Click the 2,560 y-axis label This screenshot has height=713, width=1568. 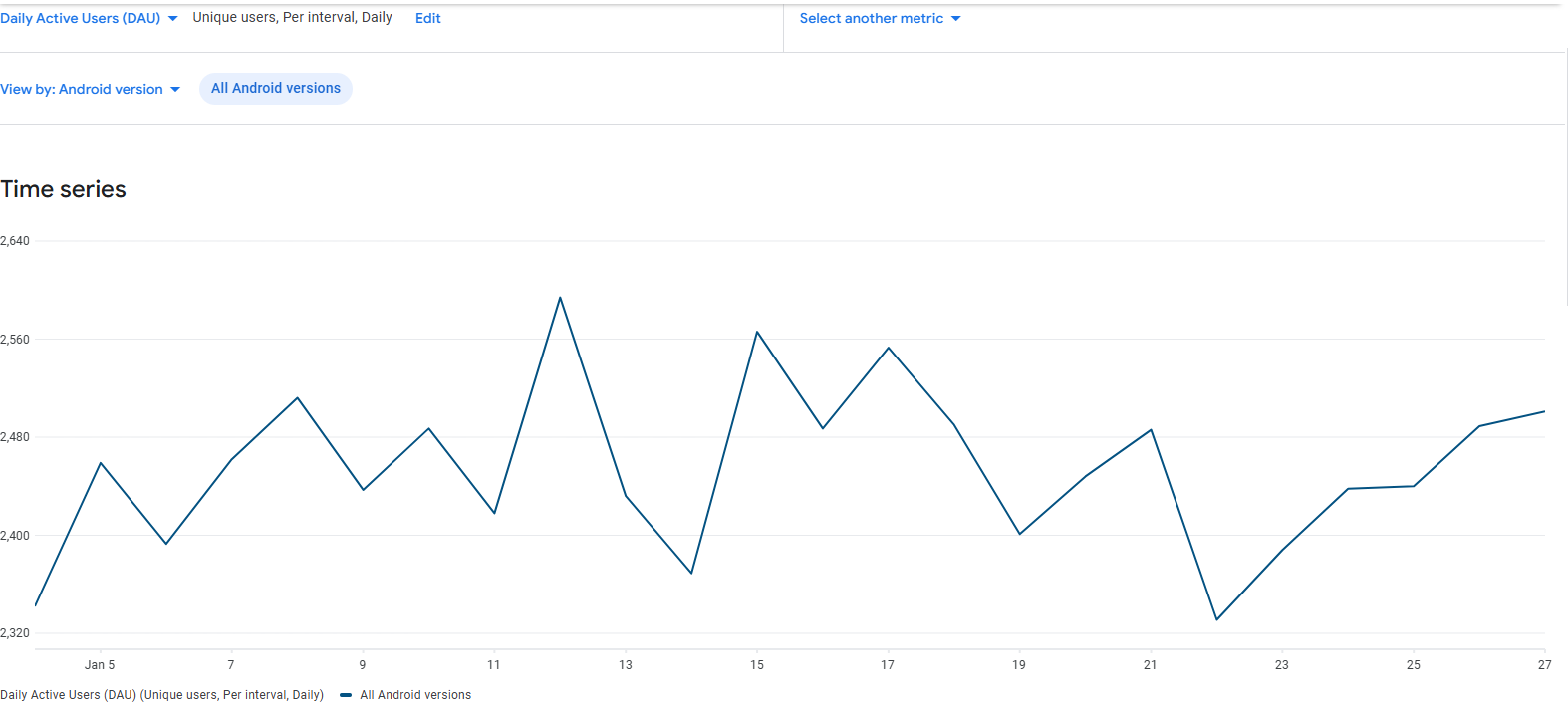pos(15,340)
